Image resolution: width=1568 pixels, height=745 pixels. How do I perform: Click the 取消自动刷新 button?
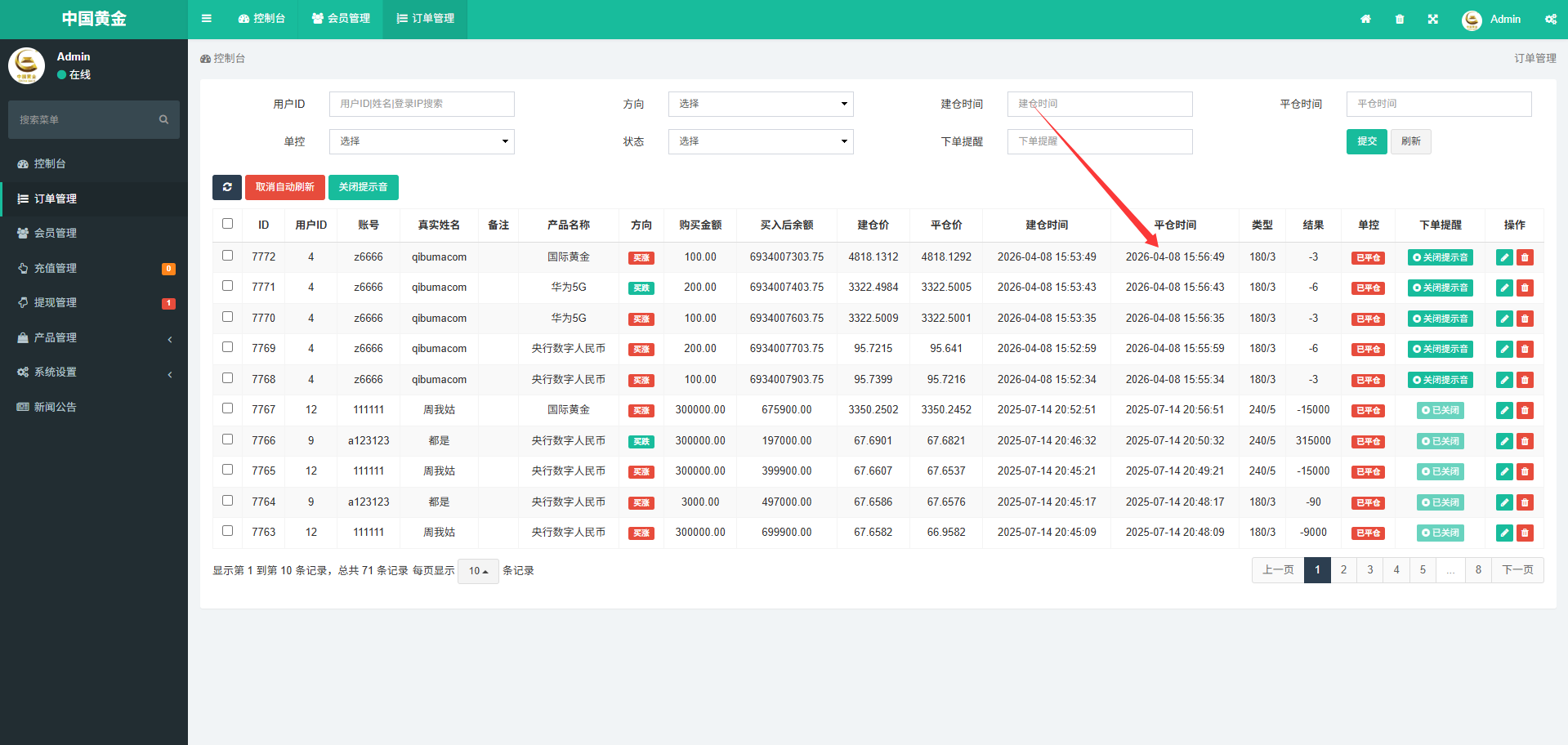click(x=284, y=187)
